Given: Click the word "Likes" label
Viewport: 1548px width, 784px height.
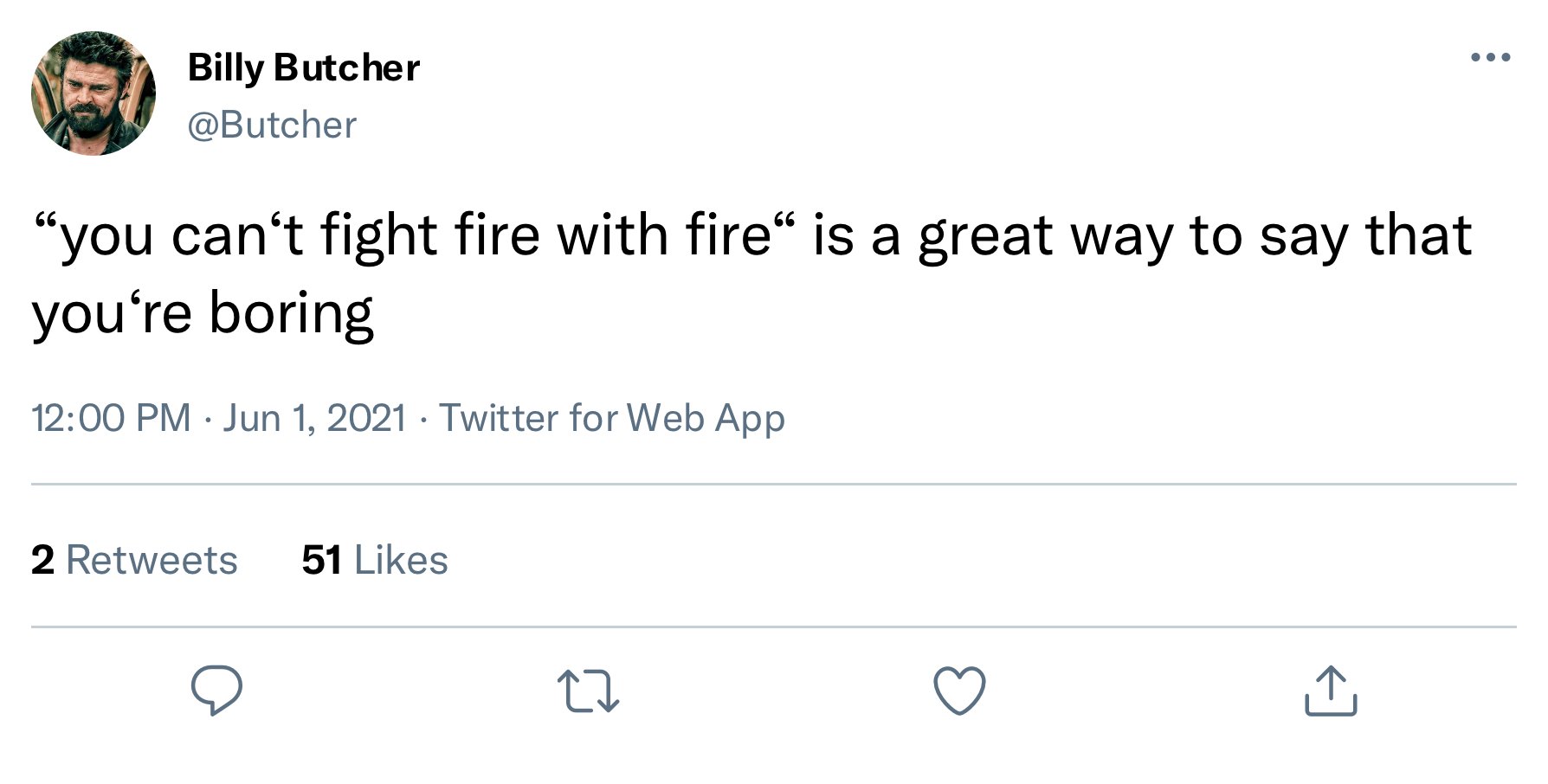Looking at the screenshot, I should tap(401, 560).
